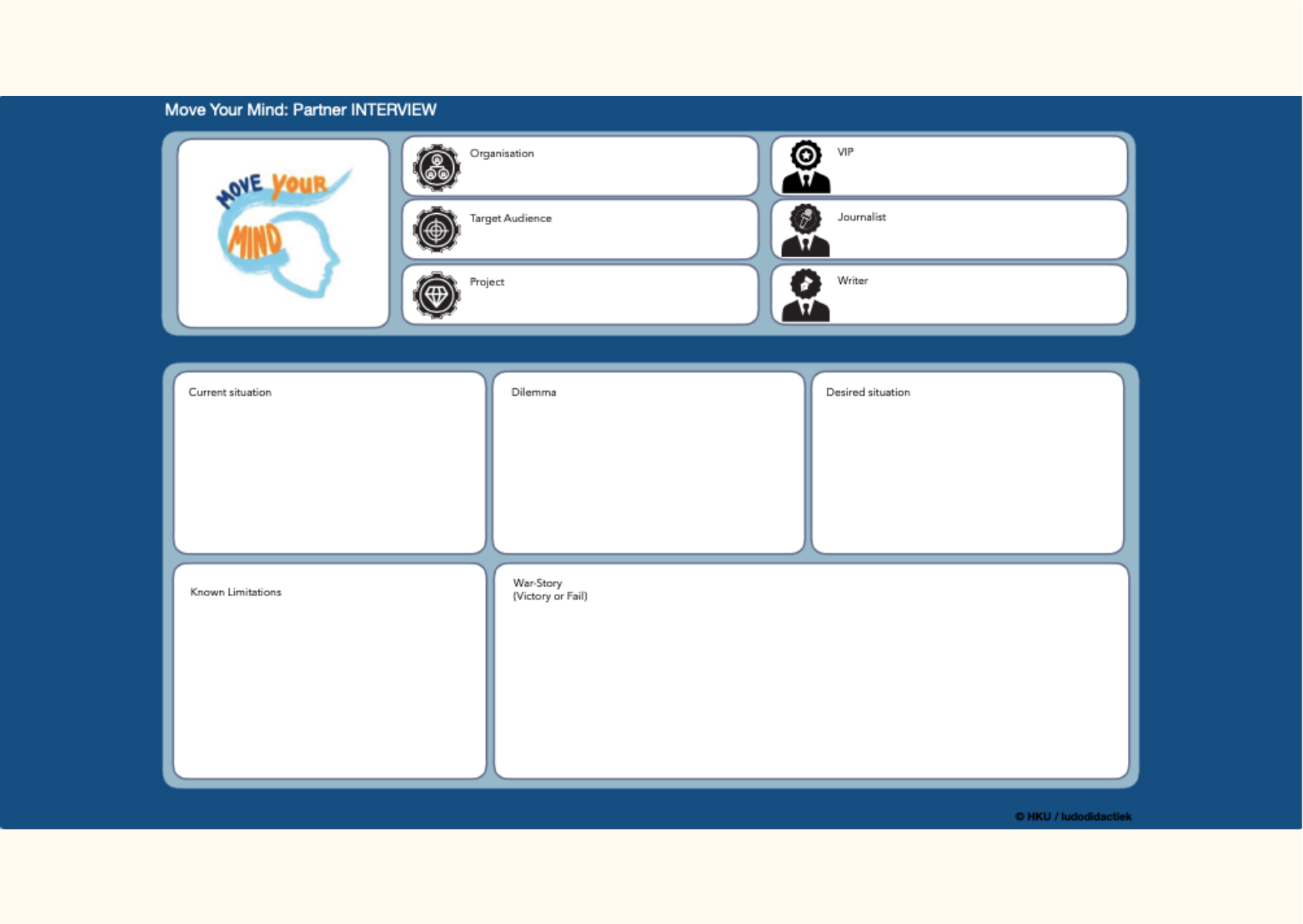Click the HKU / ludodidactiek copyright text
The width and height of the screenshot is (1303, 924).
1073,817
